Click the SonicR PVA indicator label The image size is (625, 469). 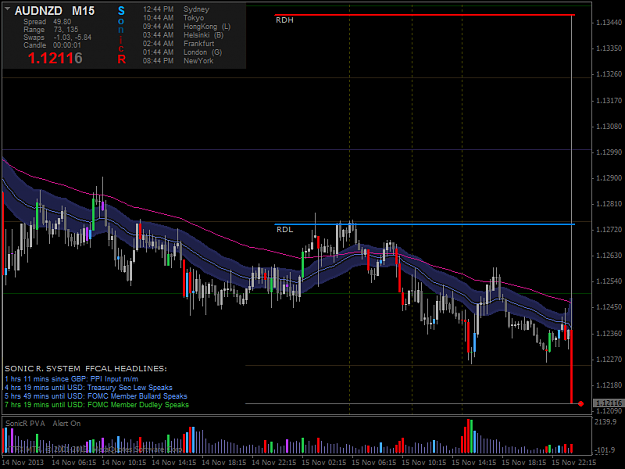click(x=25, y=424)
